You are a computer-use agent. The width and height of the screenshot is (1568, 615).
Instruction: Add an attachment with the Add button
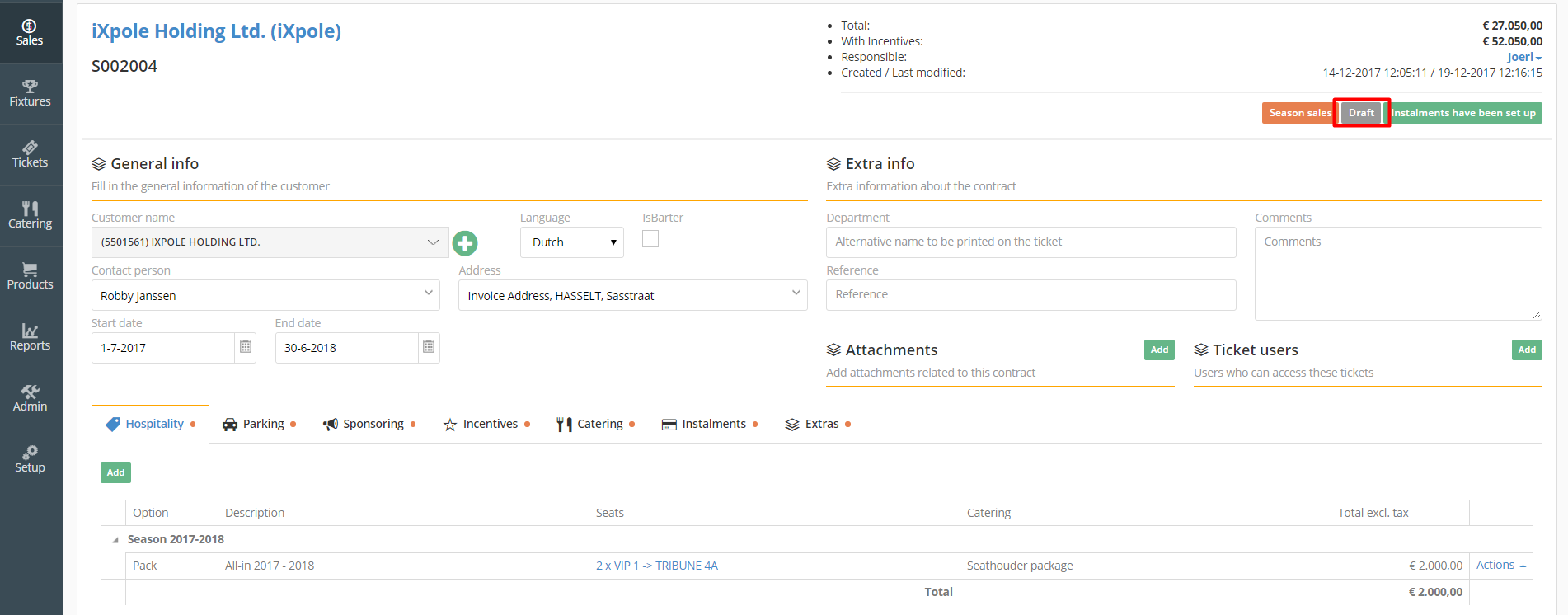pos(1159,350)
